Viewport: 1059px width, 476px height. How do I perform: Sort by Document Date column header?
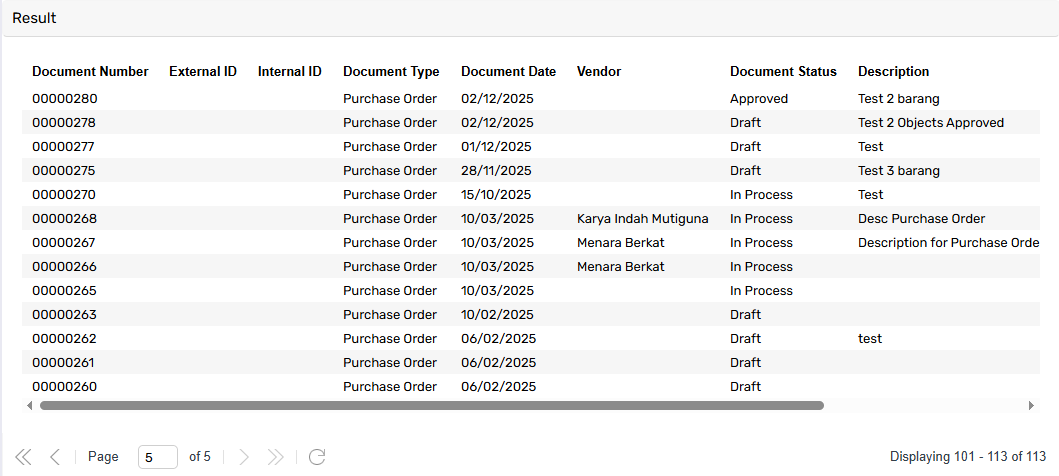[x=508, y=72]
